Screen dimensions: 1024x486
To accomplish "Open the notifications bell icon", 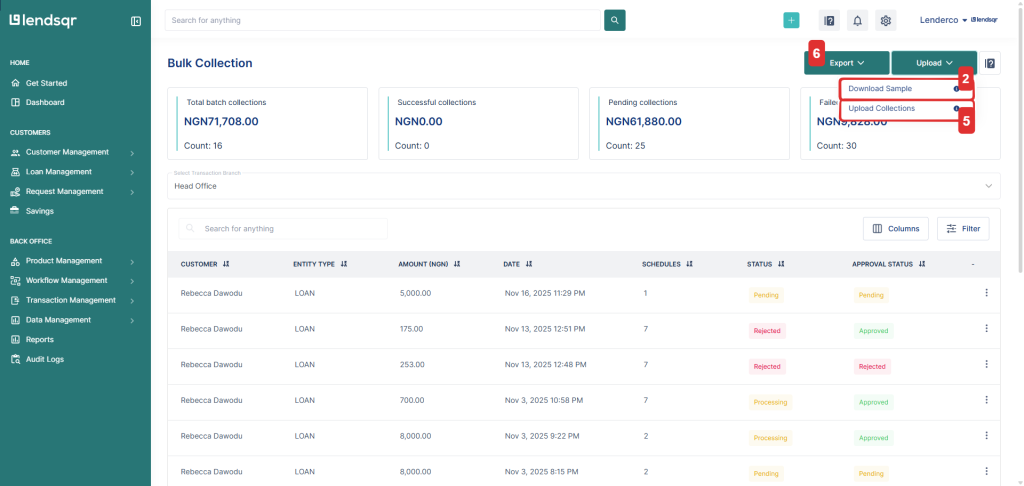I will 857,20.
